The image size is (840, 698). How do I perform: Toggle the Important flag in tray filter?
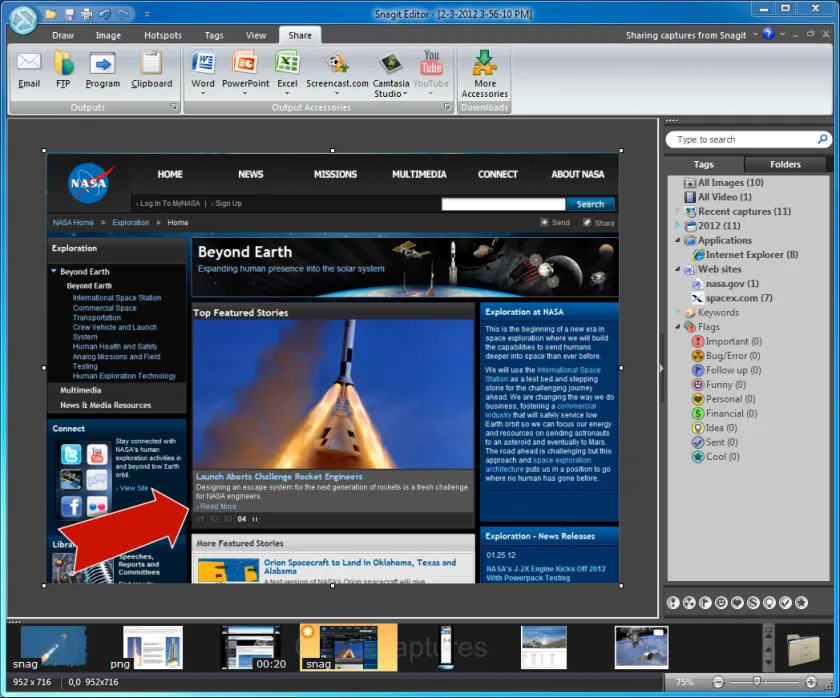673,603
